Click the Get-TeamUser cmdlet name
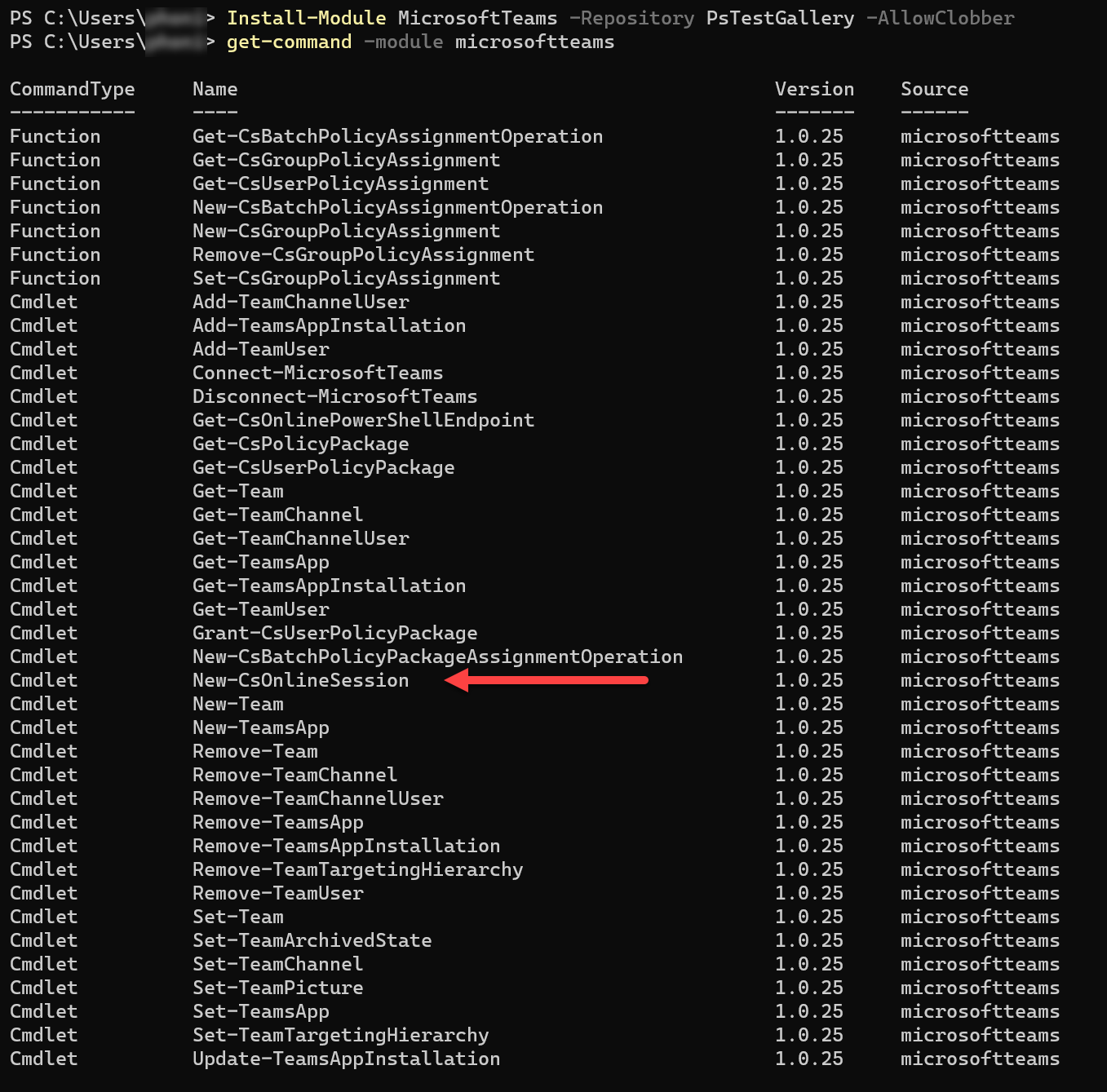The width and height of the screenshot is (1107, 1092). point(261,609)
